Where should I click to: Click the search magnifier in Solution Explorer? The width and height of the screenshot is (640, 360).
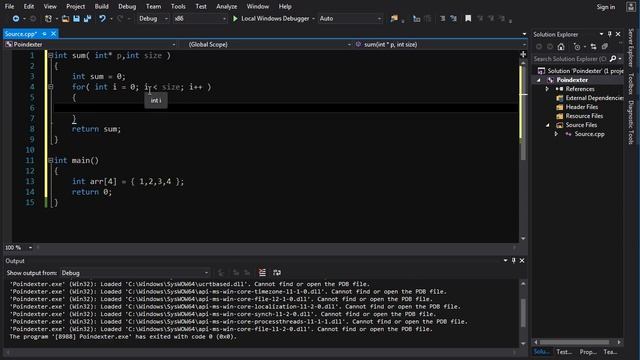[613, 59]
